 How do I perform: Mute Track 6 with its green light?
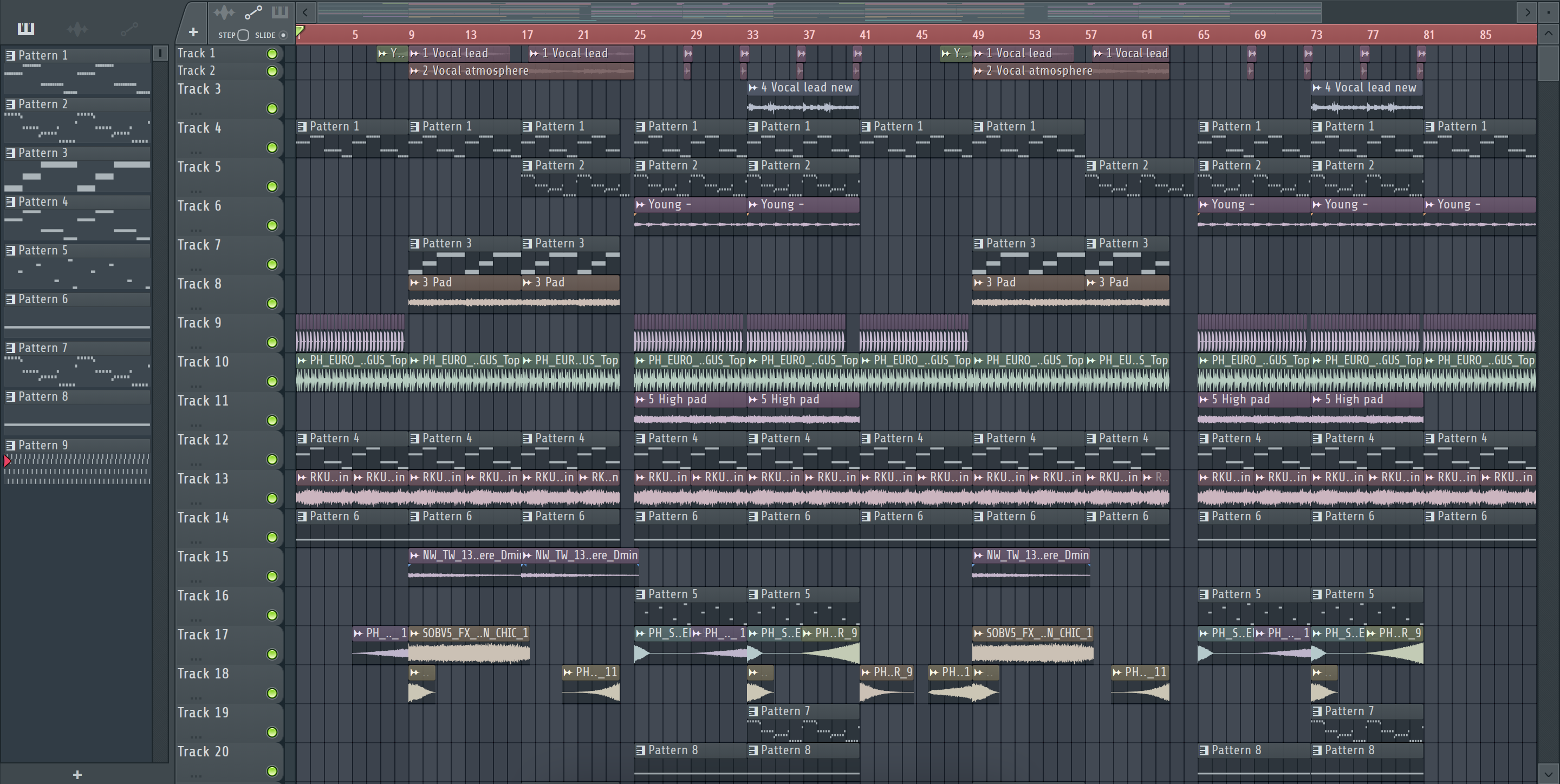[x=272, y=225]
